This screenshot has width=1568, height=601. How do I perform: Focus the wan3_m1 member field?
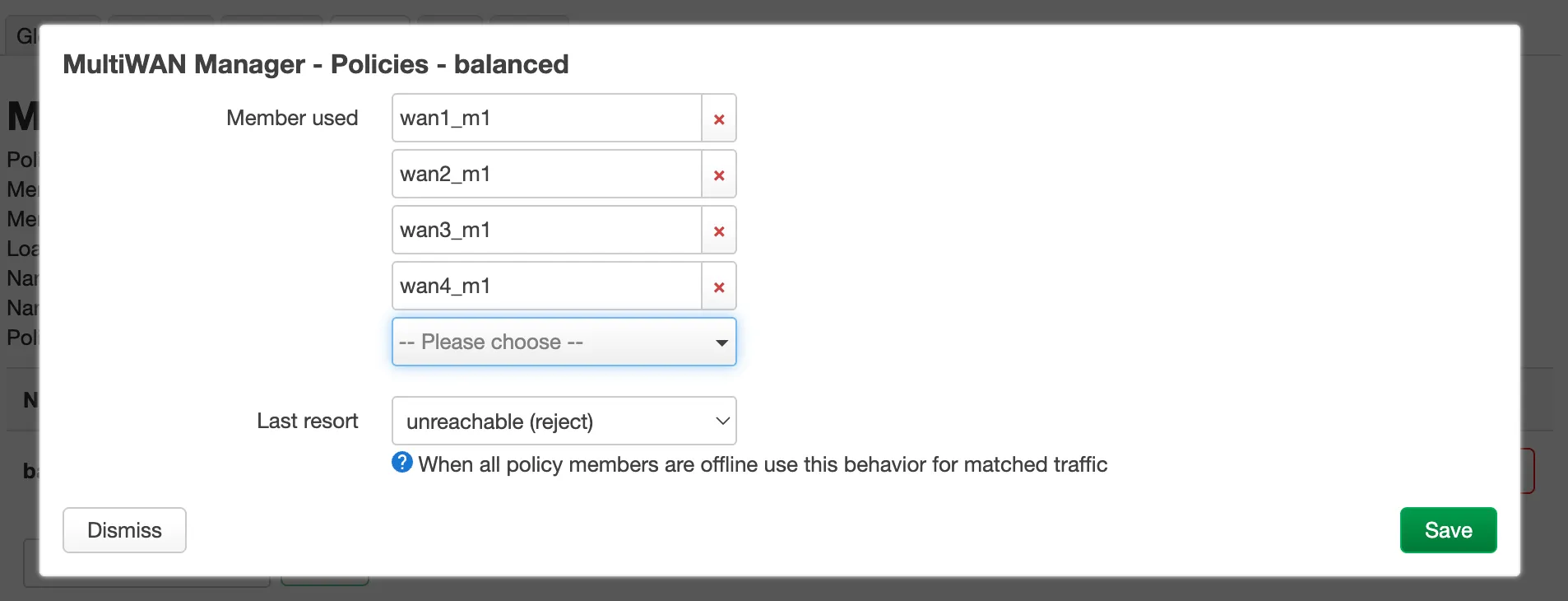tap(546, 231)
